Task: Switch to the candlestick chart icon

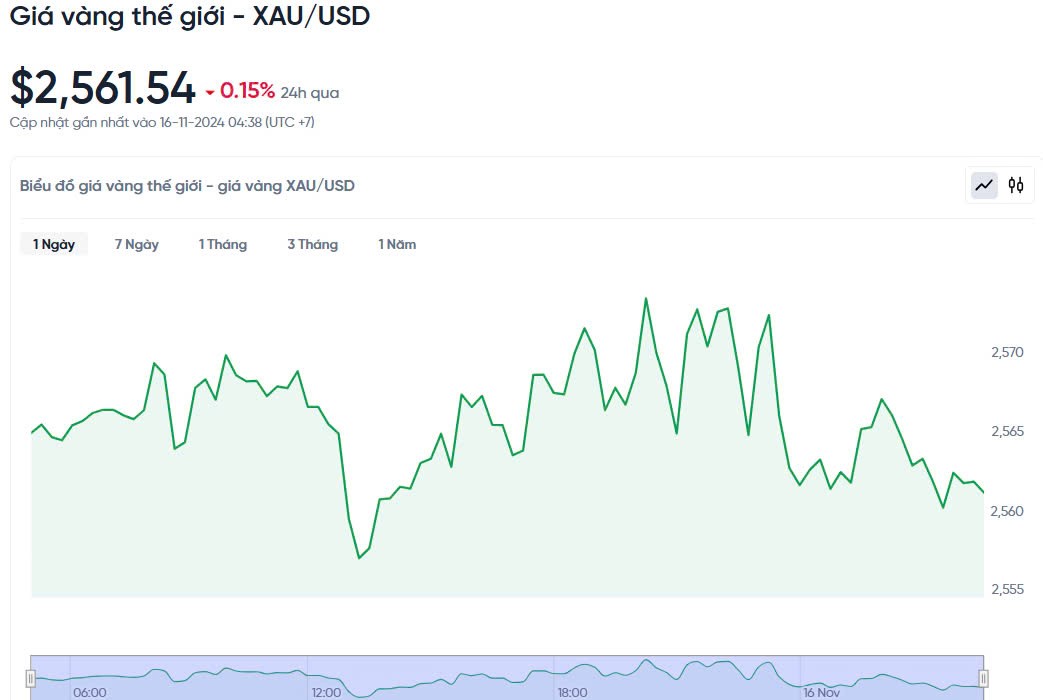Action: pyautogui.click(x=1016, y=185)
